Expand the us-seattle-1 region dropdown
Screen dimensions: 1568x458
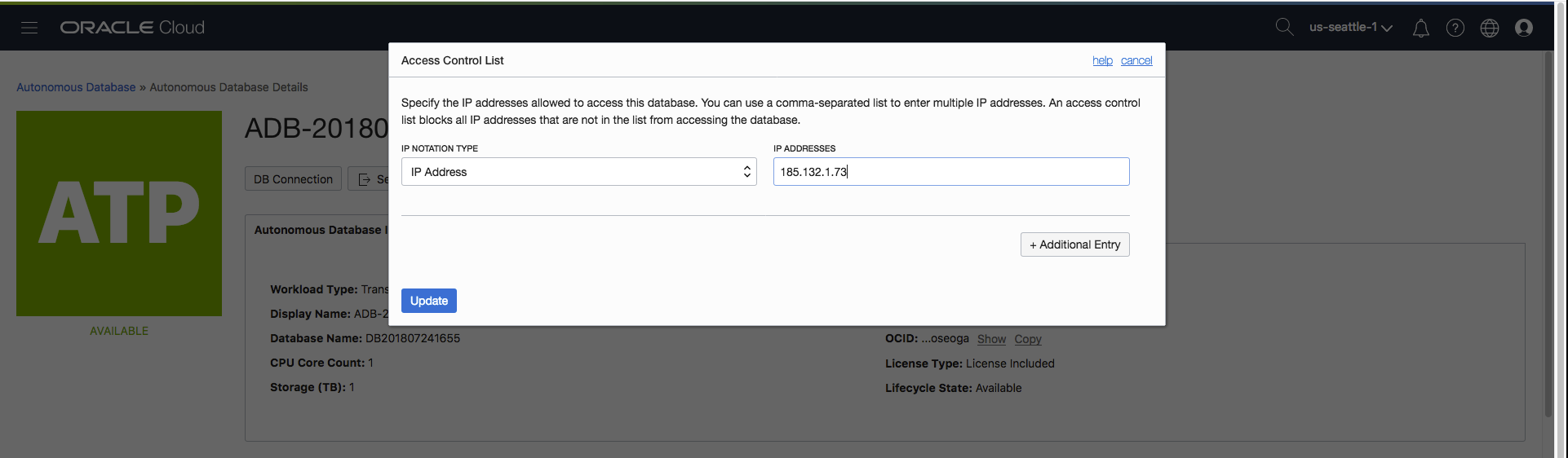click(x=1350, y=28)
